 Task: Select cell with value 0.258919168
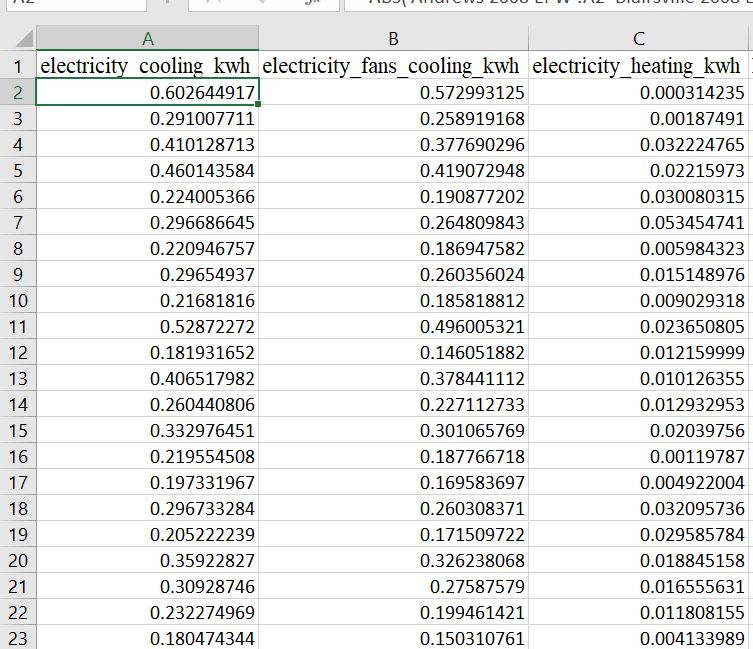click(393, 118)
